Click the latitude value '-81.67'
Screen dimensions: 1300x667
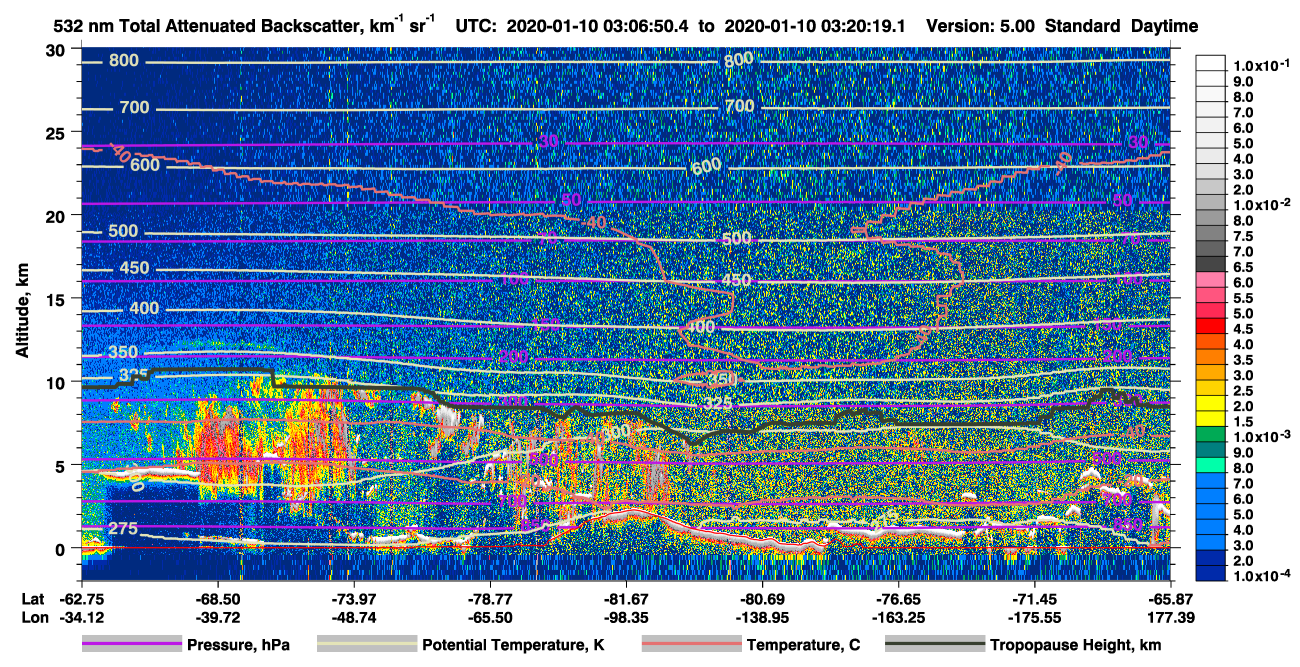[626, 598]
